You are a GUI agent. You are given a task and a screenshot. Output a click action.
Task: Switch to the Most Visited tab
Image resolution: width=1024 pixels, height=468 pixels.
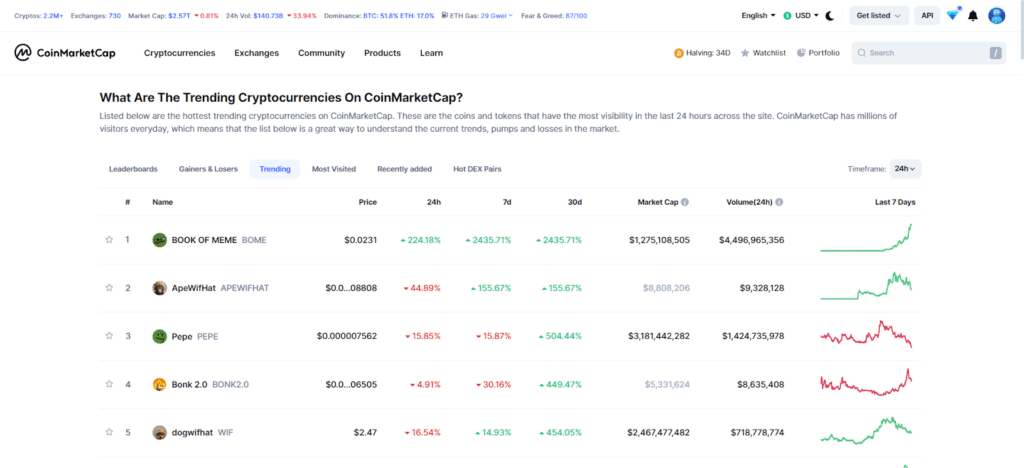[x=334, y=169]
